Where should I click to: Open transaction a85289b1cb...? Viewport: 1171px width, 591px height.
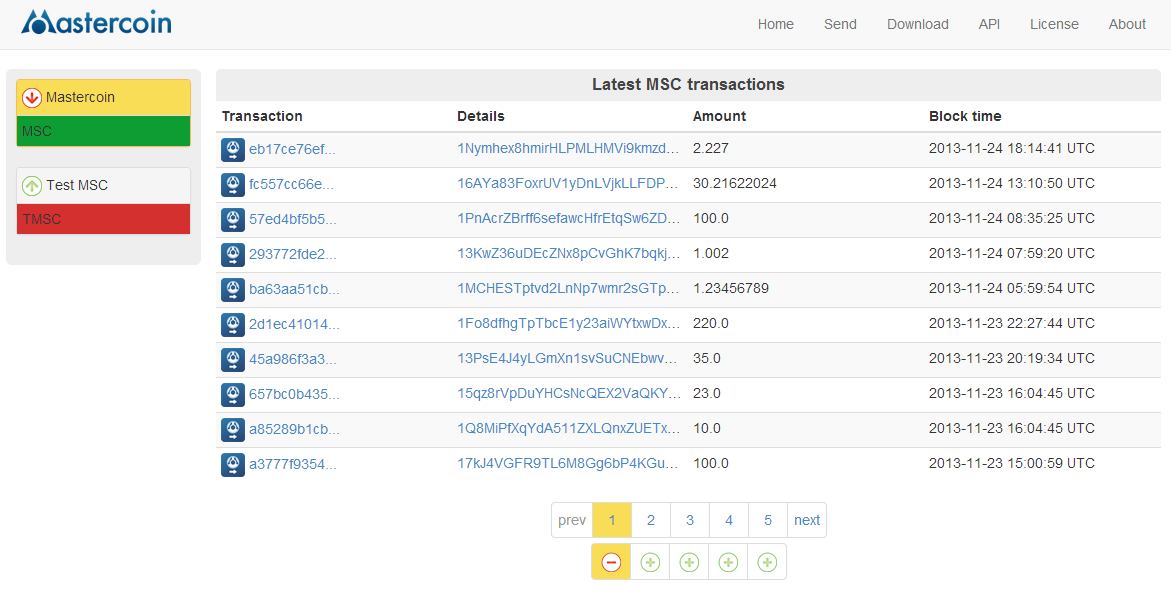[x=294, y=430]
